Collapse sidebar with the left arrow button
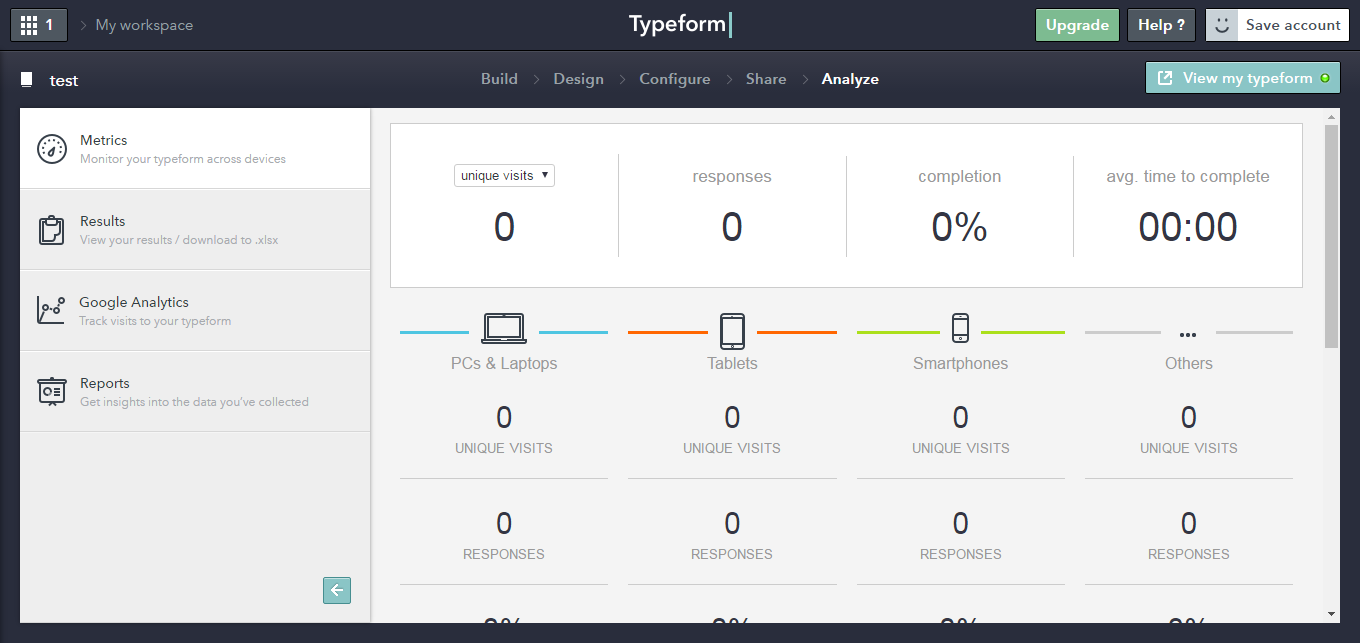 coord(337,590)
